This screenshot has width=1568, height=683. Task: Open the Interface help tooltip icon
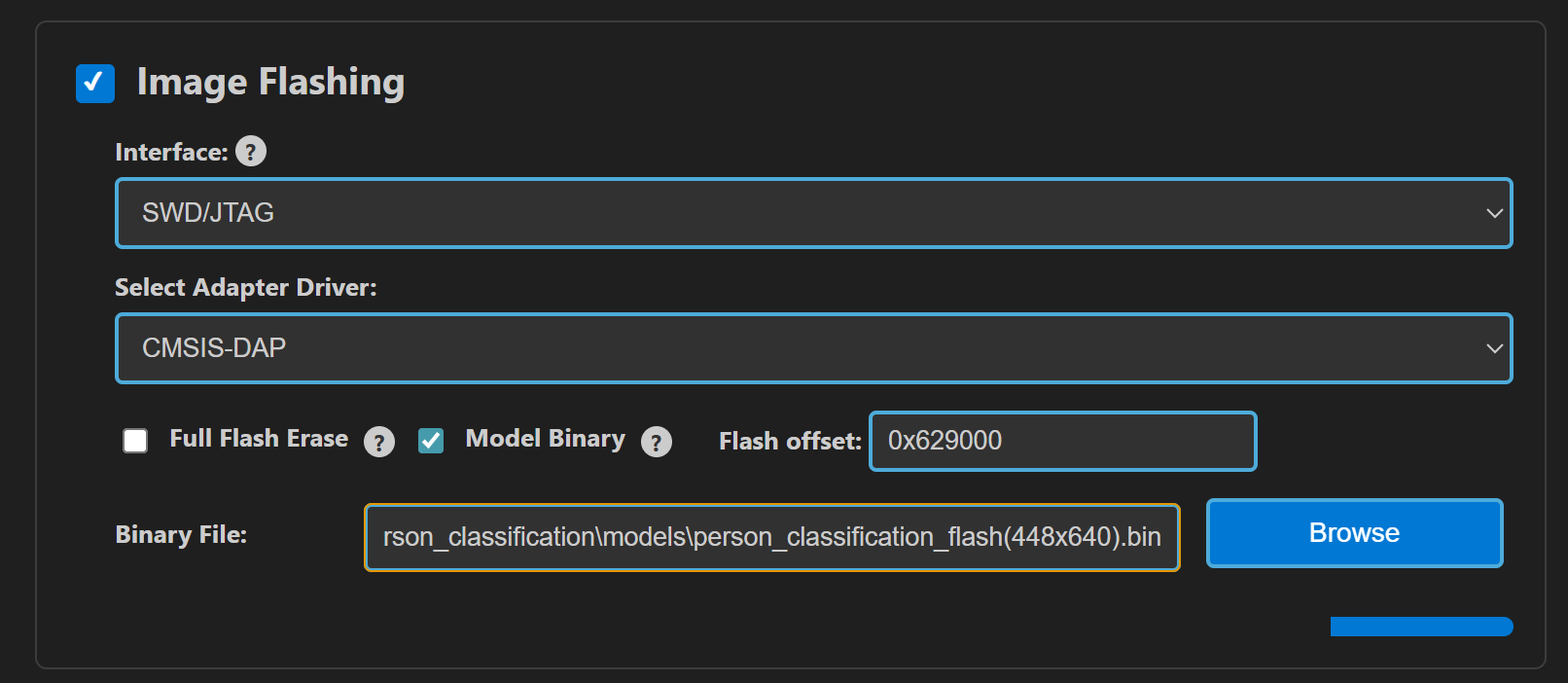(250, 152)
